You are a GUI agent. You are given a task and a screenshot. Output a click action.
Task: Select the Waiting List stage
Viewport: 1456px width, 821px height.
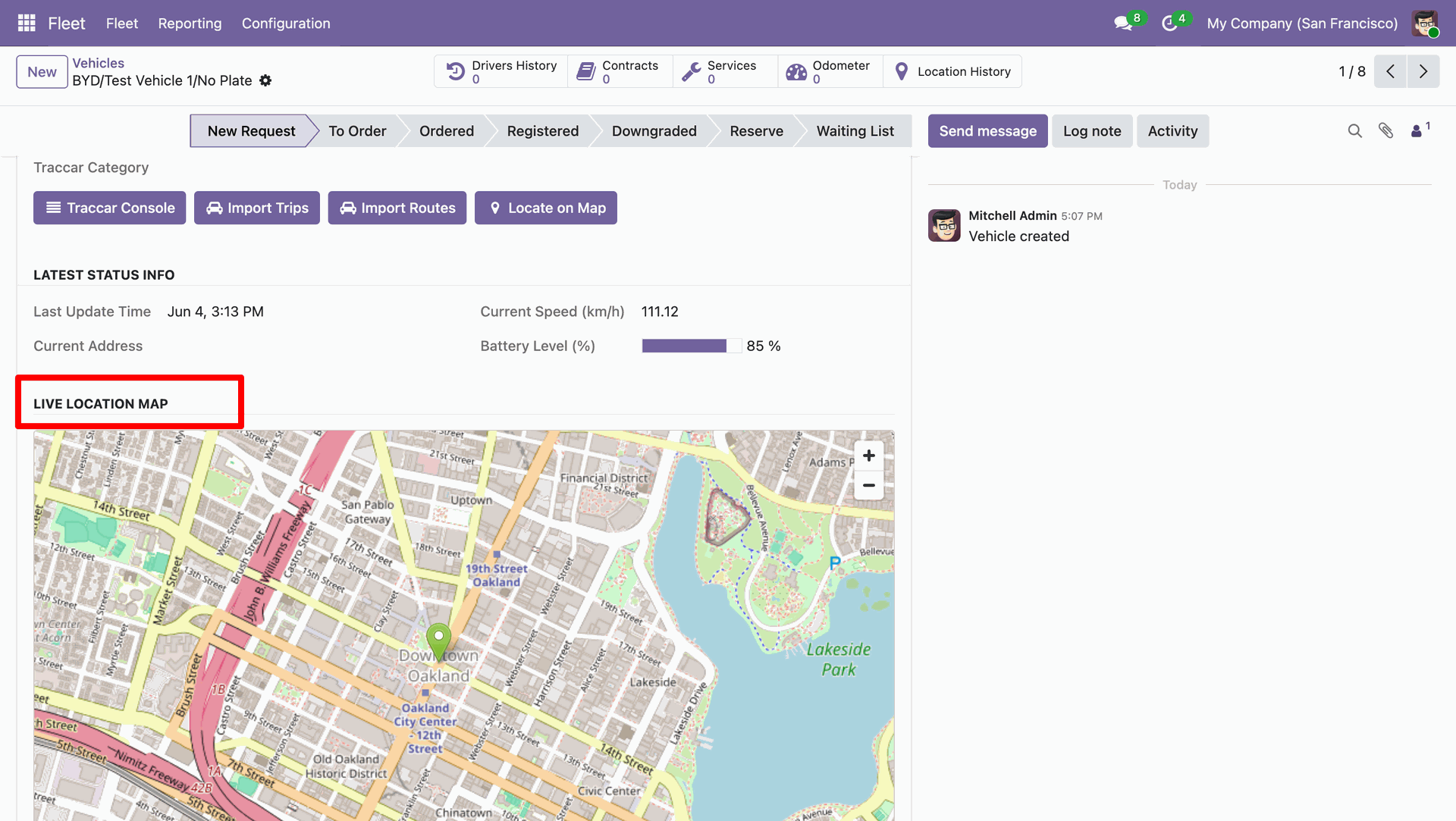coord(855,131)
